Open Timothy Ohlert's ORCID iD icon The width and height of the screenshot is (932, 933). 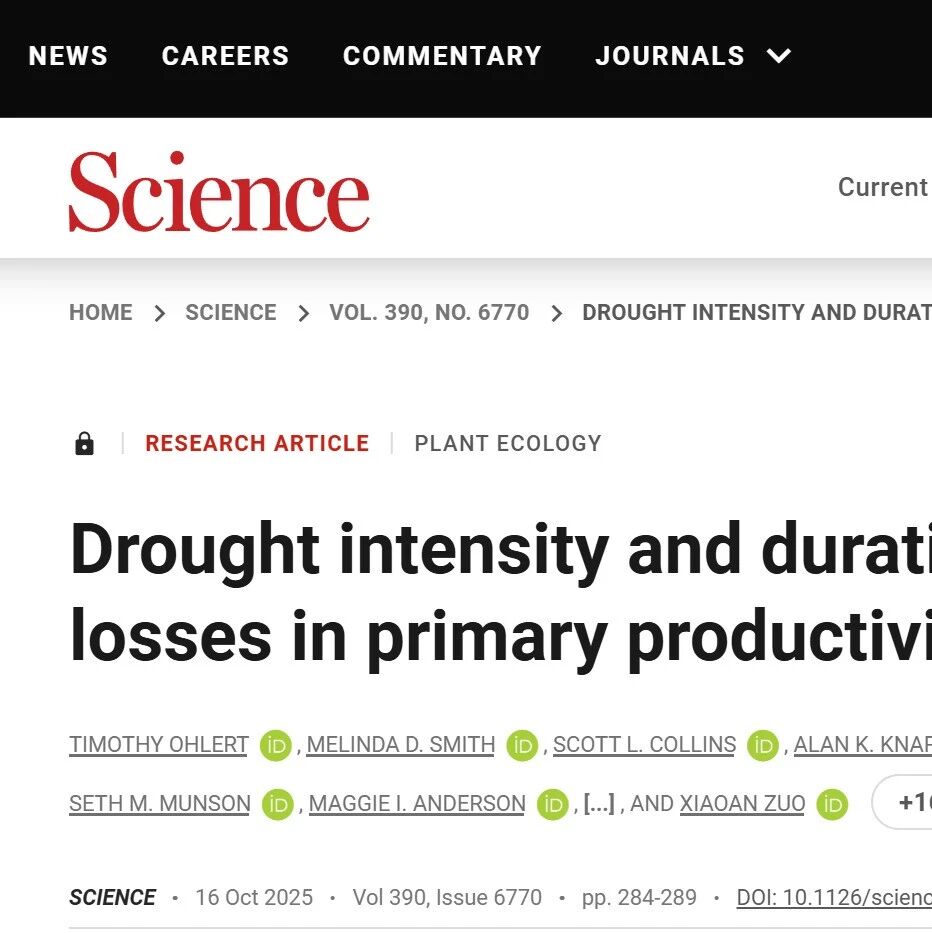point(276,746)
